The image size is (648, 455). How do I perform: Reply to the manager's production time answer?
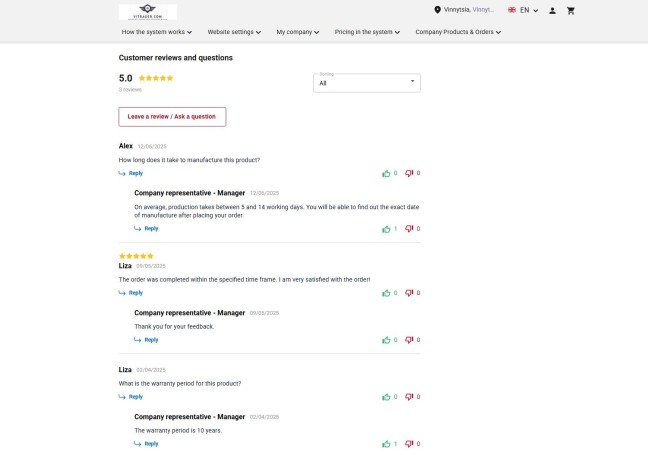(x=146, y=229)
